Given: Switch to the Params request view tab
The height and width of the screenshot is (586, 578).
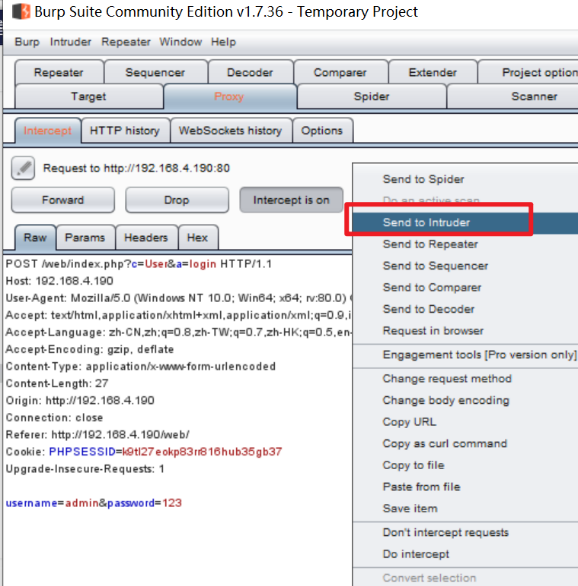Looking at the screenshot, I should click(x=85, y=238).
